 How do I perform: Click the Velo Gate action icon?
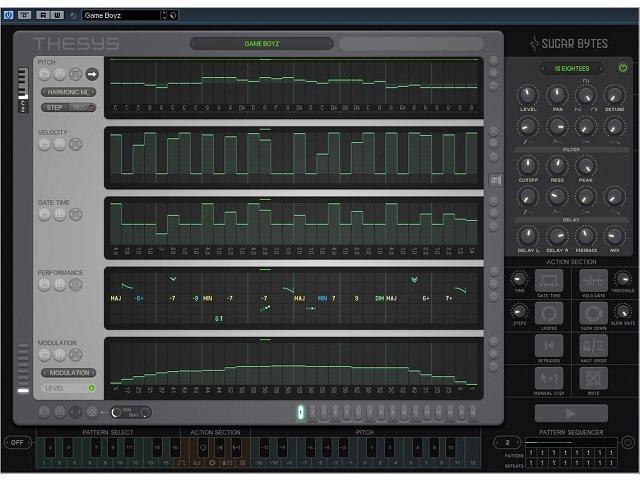(593, 281)
